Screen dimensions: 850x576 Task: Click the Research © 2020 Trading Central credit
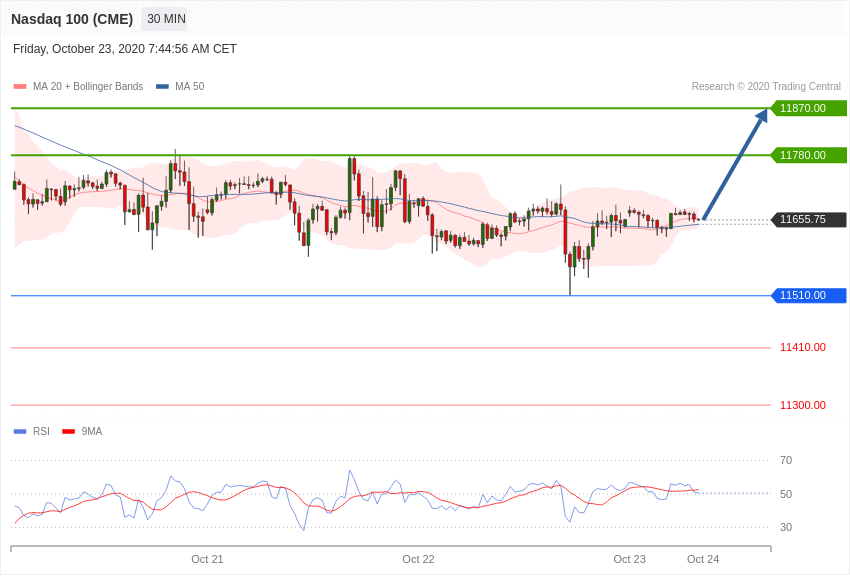(x=766, y=87)
